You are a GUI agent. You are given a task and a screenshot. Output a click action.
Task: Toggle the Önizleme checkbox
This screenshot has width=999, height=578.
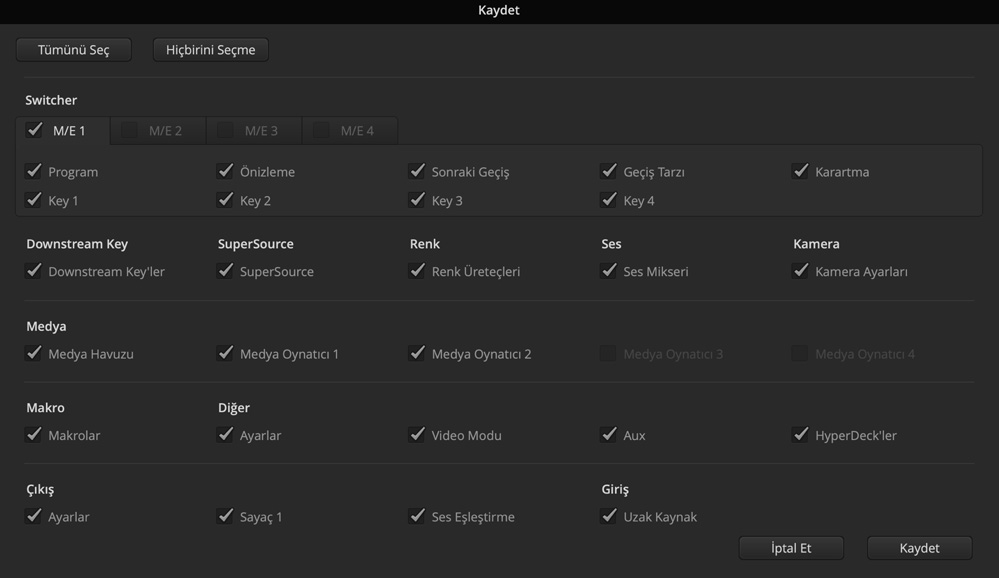[226, 171]
